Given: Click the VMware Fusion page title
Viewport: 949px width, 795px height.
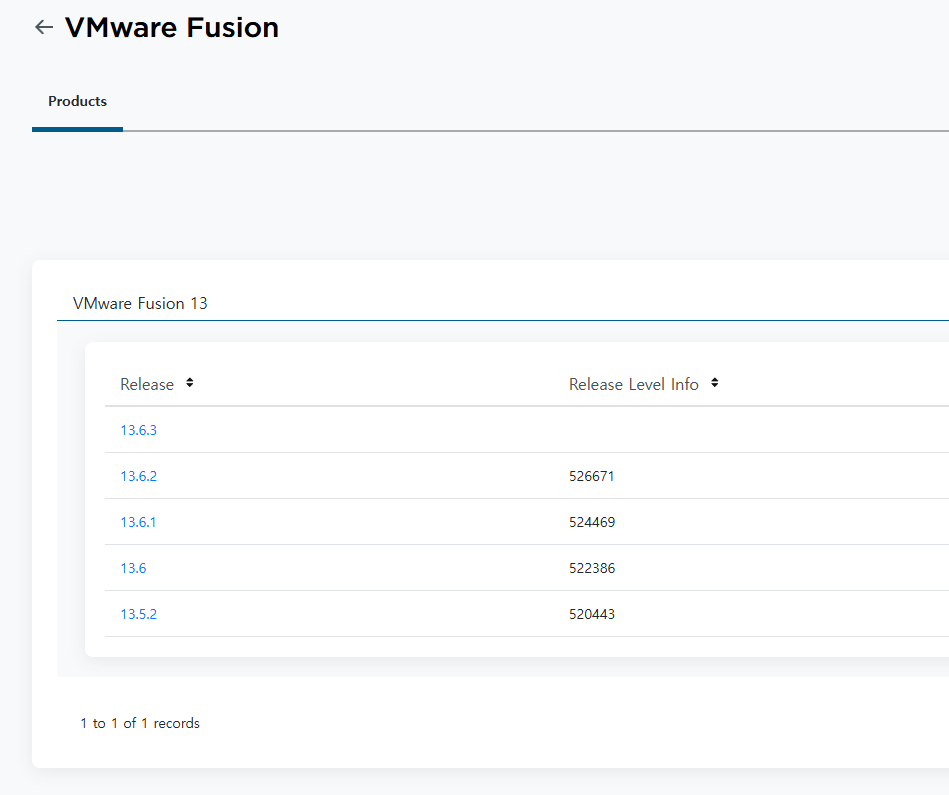Looking at the screenshot, I should pyautogui.click(x=172, y=27).
